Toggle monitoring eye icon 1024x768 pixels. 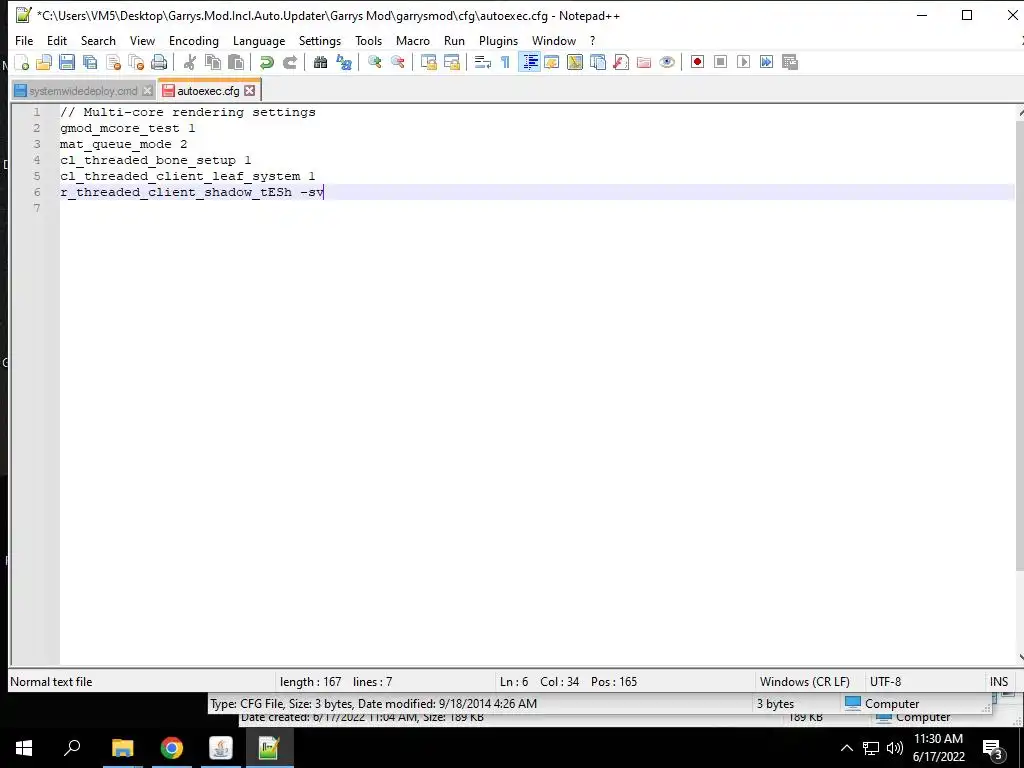pos(667,62)
